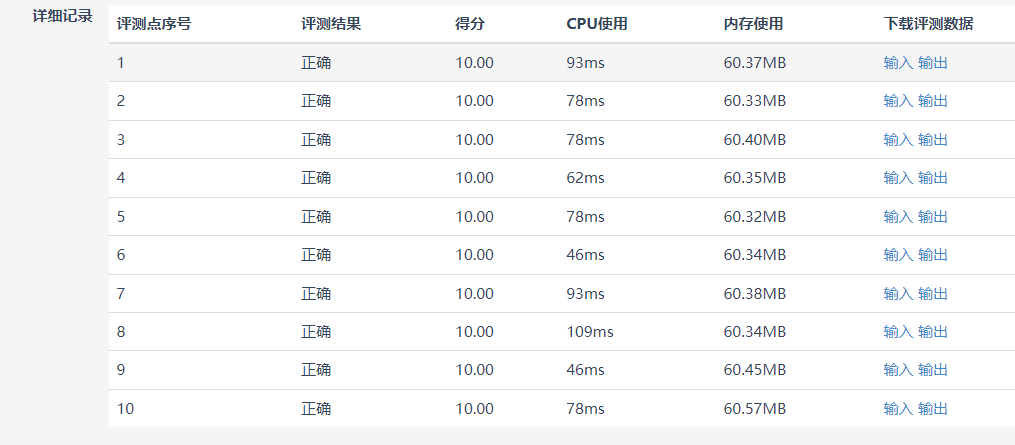Viewport: 1015px width, 445px height.
Task: Open 输入 link for test point 10
Action: click(898, 409)
